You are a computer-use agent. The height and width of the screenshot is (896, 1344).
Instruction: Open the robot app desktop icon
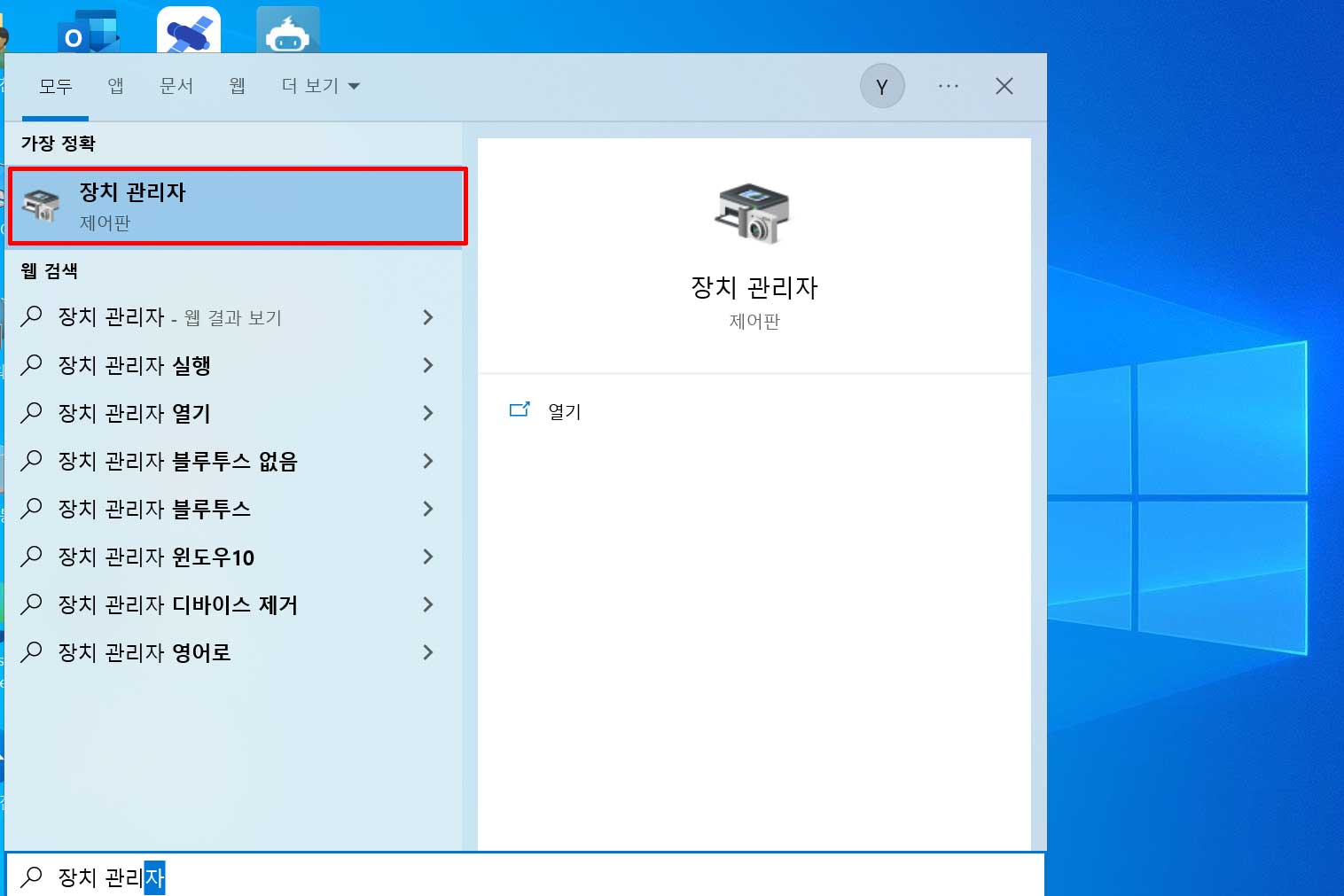tap(288, 31)
